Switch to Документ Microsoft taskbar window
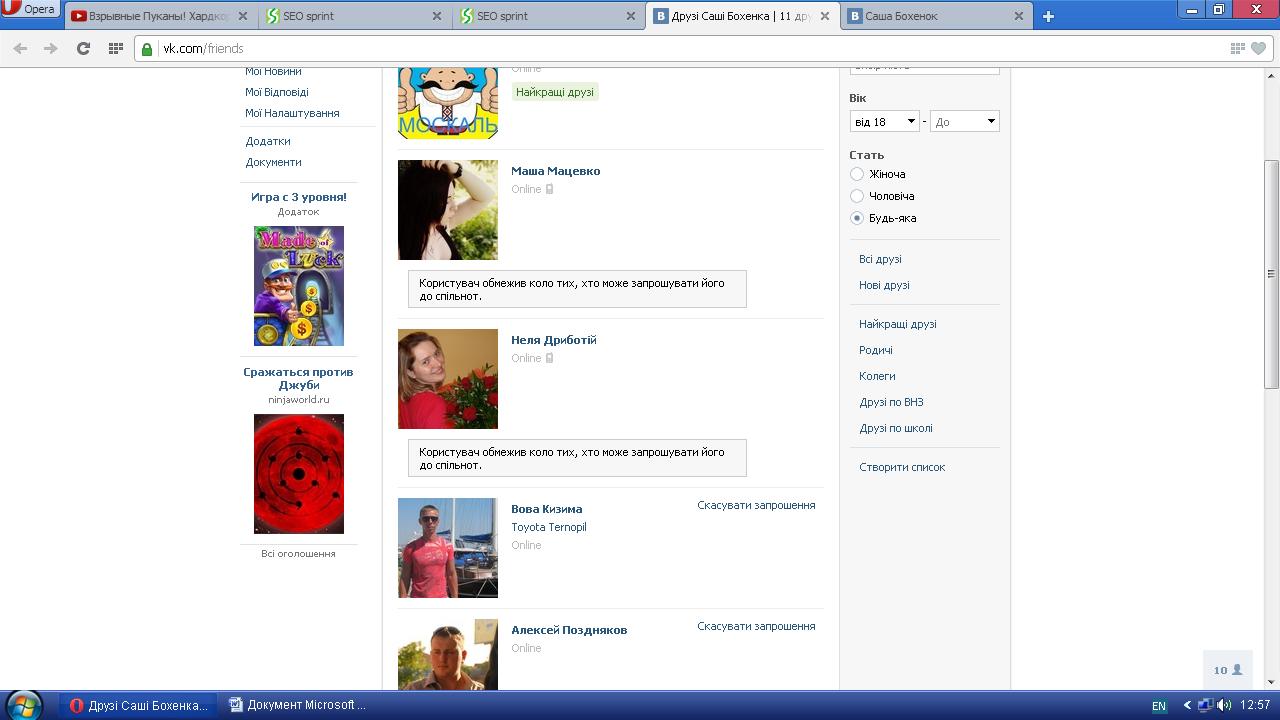1280x720 pixels. (x=297, y=705)
